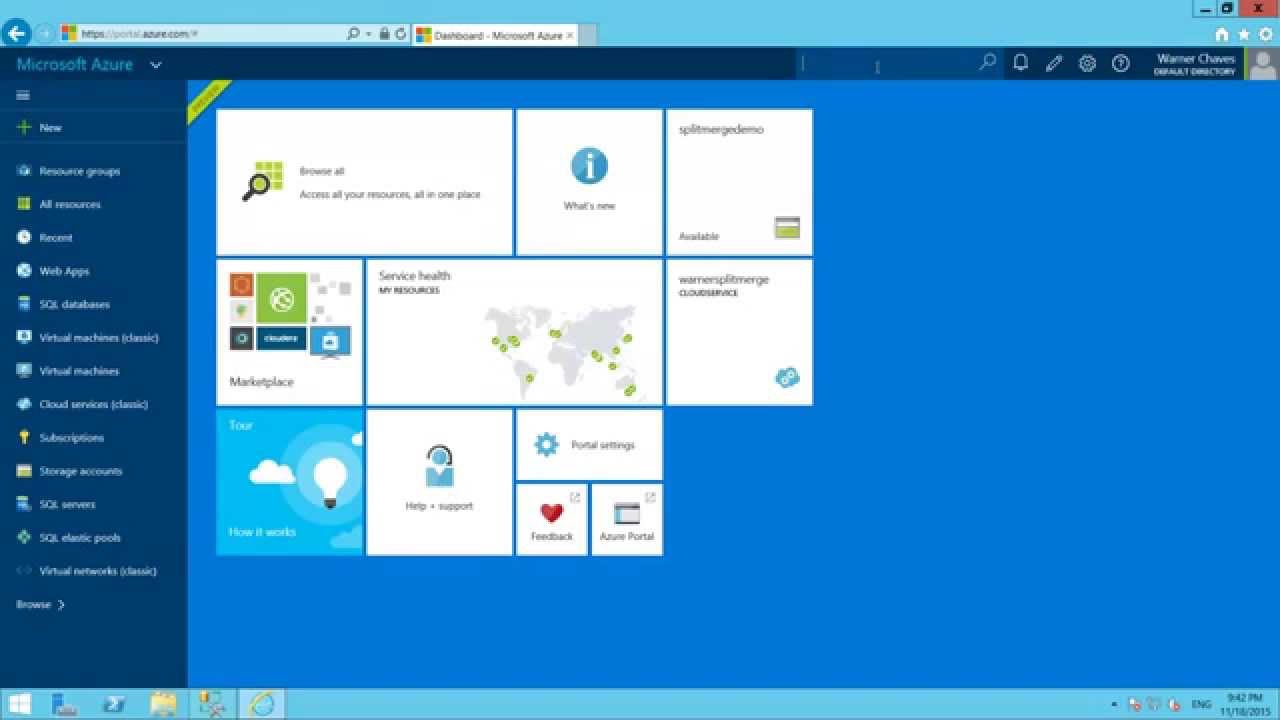Click the portal search input field
This screenshot has width=1280, height=720.
pos(888,64)
